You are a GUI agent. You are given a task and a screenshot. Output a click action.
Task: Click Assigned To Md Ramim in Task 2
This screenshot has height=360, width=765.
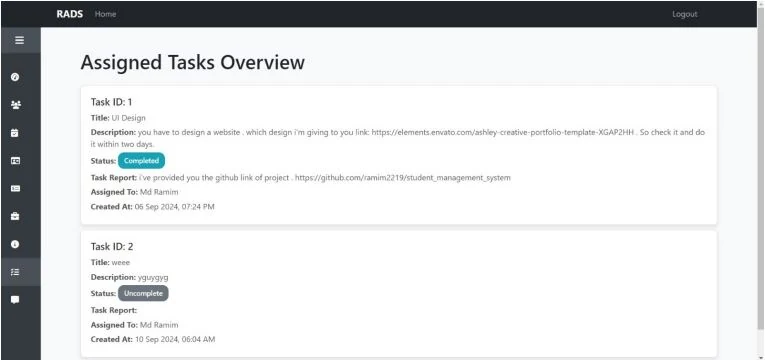(134, 325)
